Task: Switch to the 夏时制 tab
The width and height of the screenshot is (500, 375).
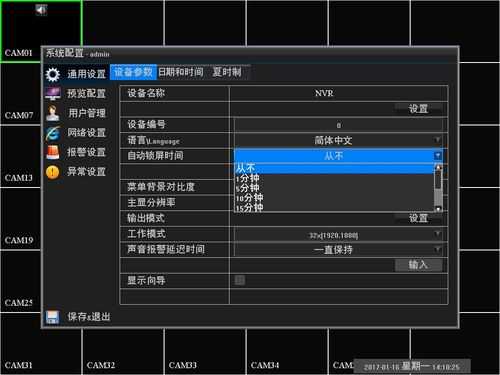Action: (227, 72)
